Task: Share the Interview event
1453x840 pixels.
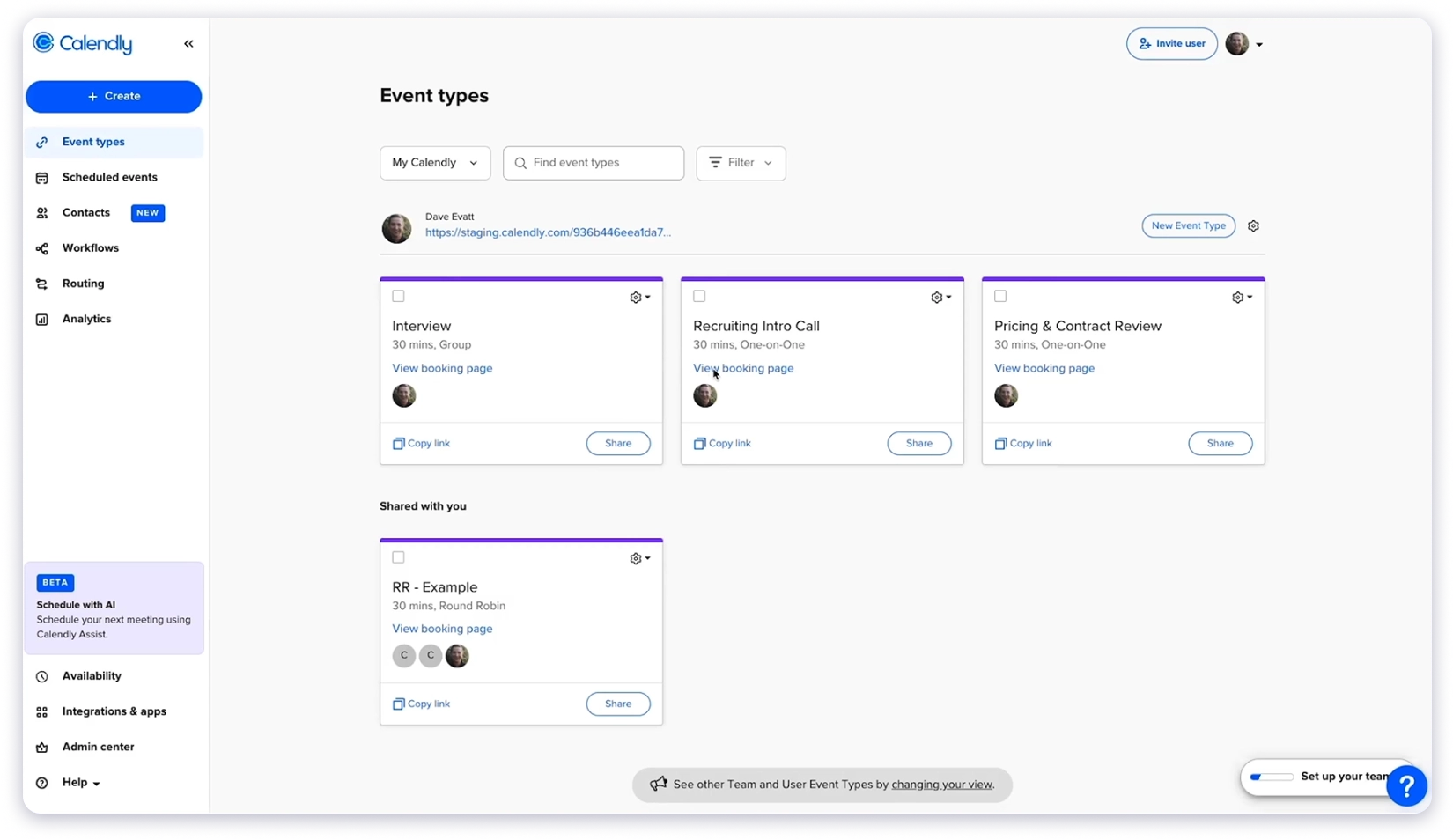Action: [x=618, y=444]
